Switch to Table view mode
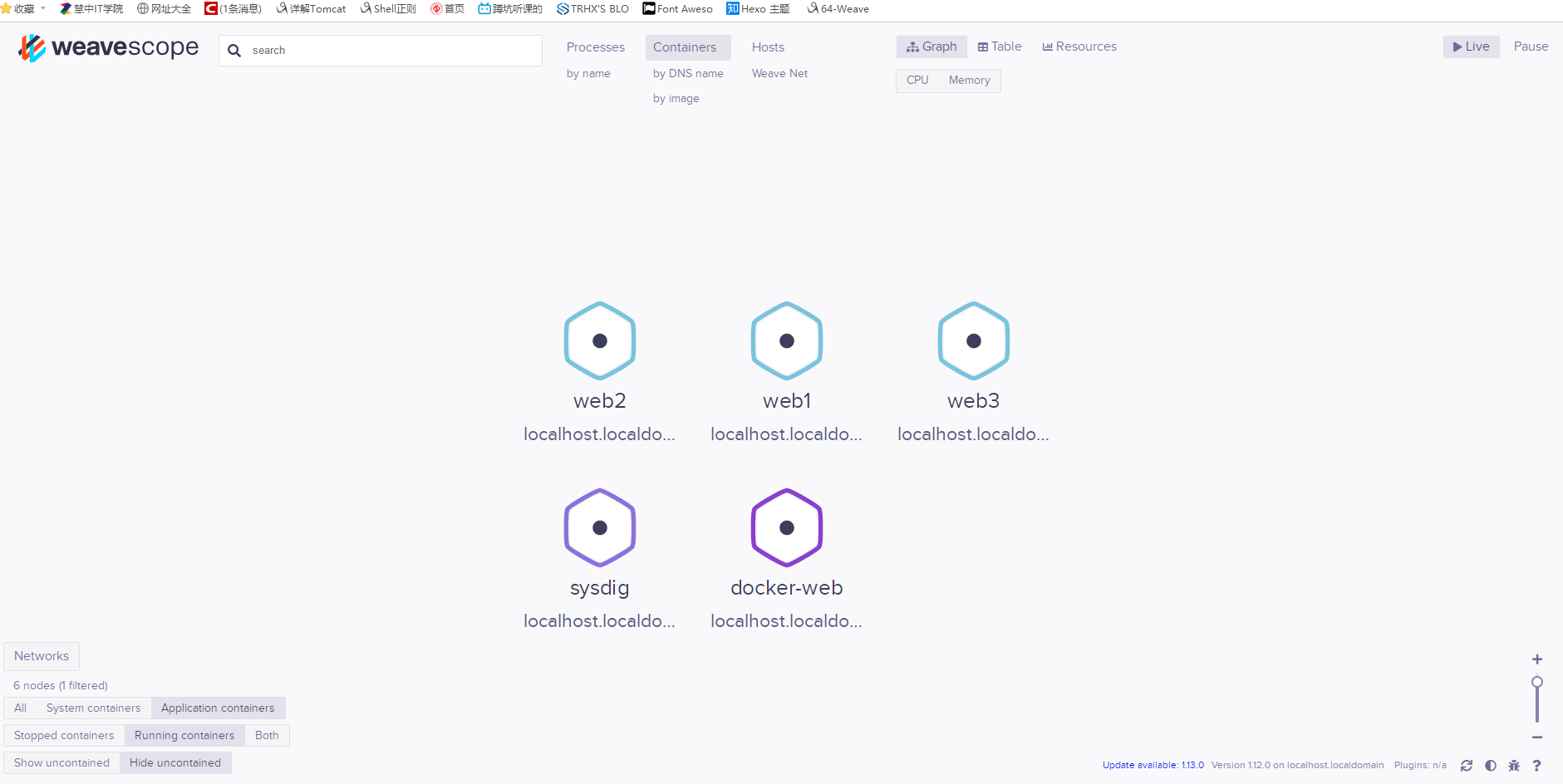 1000,47
